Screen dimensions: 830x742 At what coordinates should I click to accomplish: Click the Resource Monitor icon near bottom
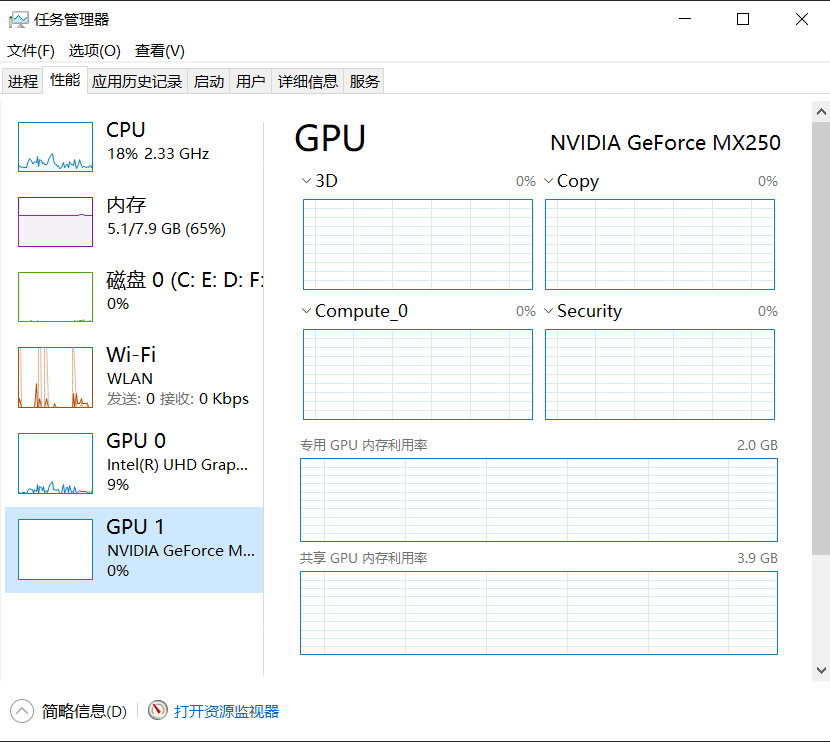tap(158, 710)
